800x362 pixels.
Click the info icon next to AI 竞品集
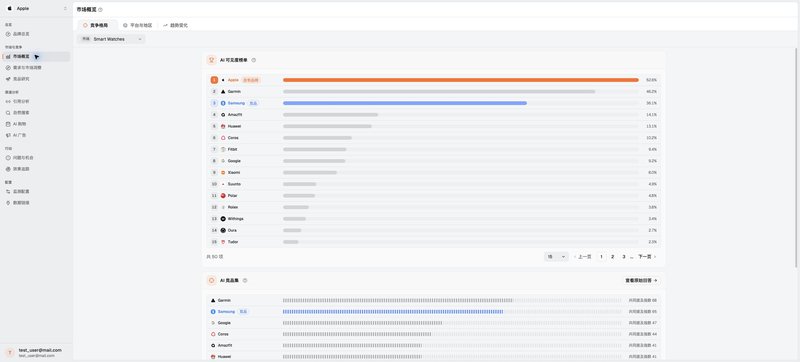click(x=245, y=280)
